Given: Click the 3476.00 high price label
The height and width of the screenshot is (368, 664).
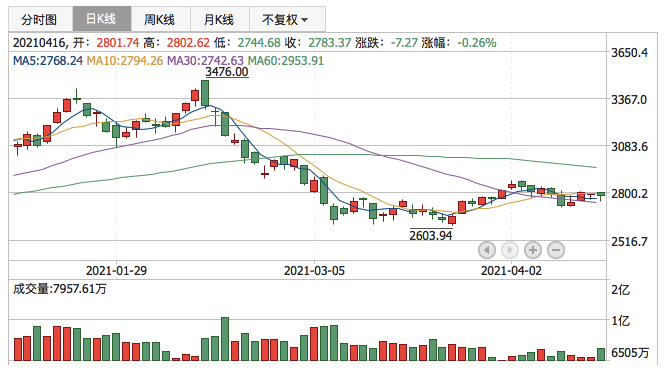Looking at the screenshot, I should coord(227,72).
